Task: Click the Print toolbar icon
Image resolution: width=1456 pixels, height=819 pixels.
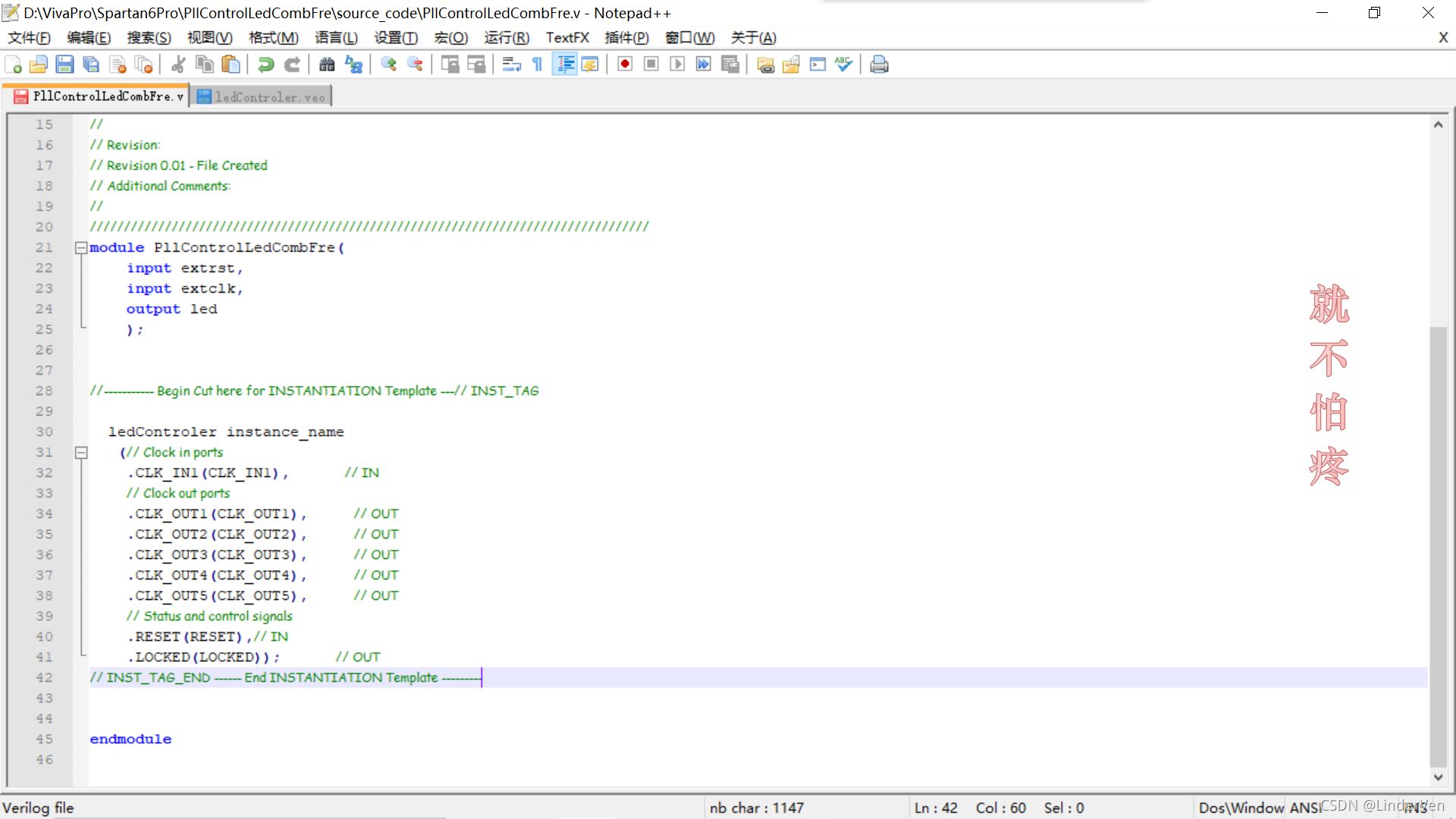Action: [879, 64]
